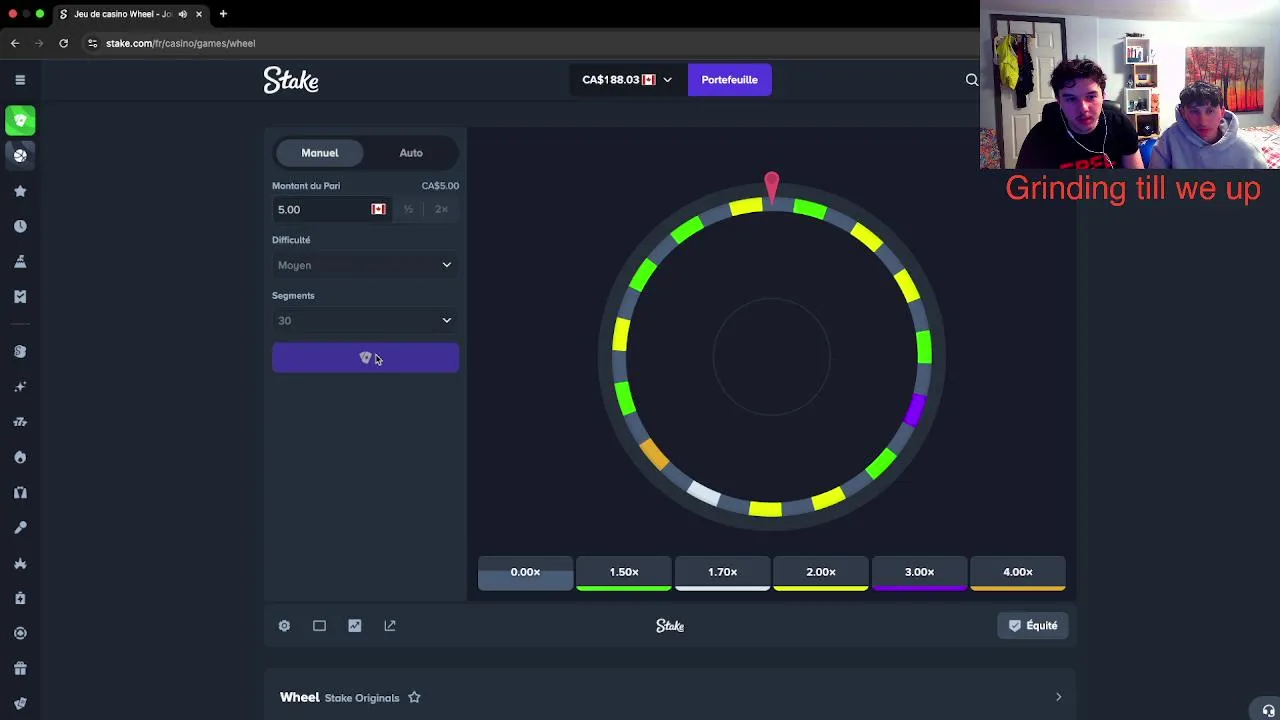Select the green 1.50× multiplier tile
The height and width of the screenshot is (720, 1280).
(624, 573)
